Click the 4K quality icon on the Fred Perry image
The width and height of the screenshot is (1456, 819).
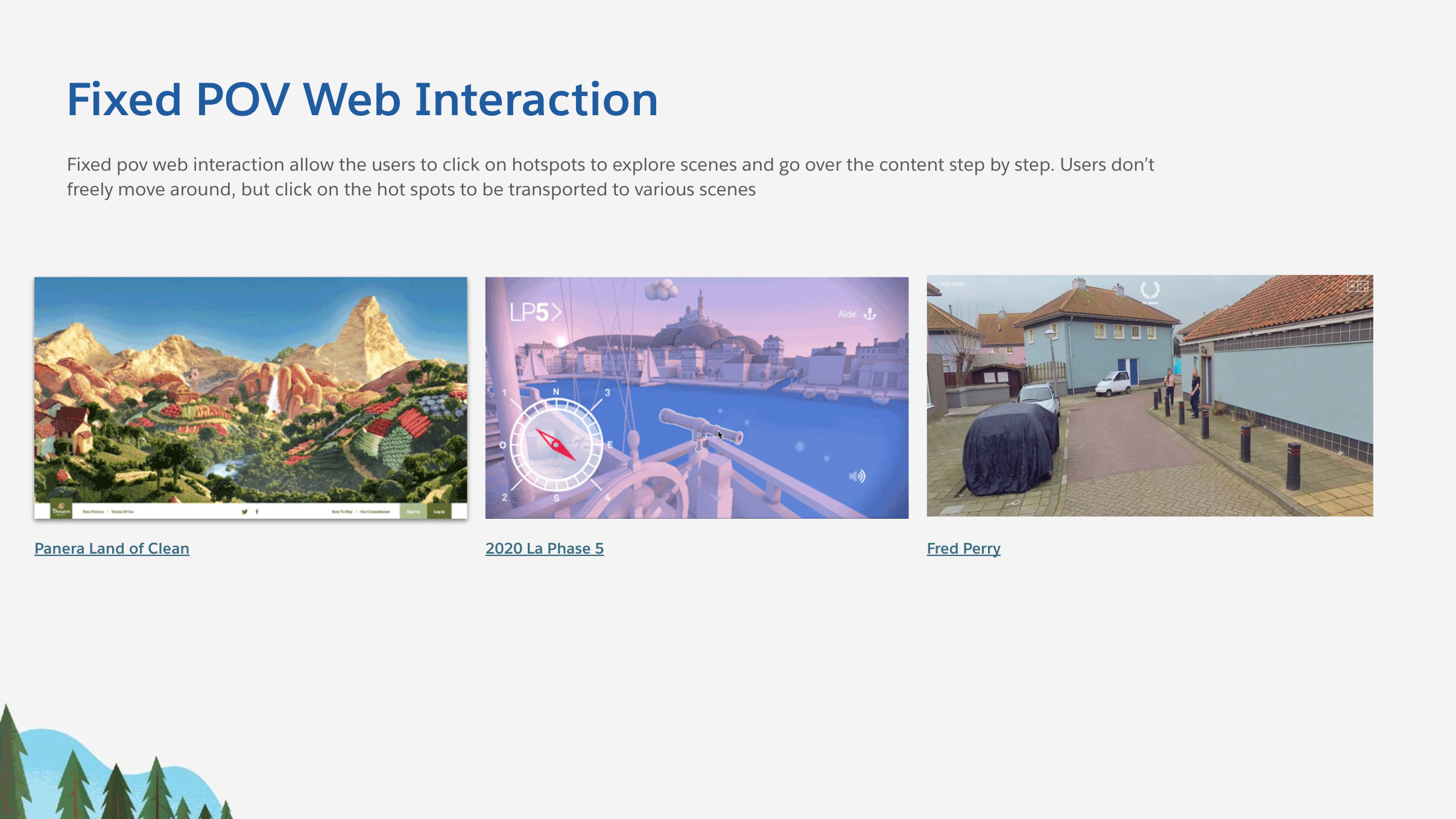pyautogui.click(x=1352, y=286)
